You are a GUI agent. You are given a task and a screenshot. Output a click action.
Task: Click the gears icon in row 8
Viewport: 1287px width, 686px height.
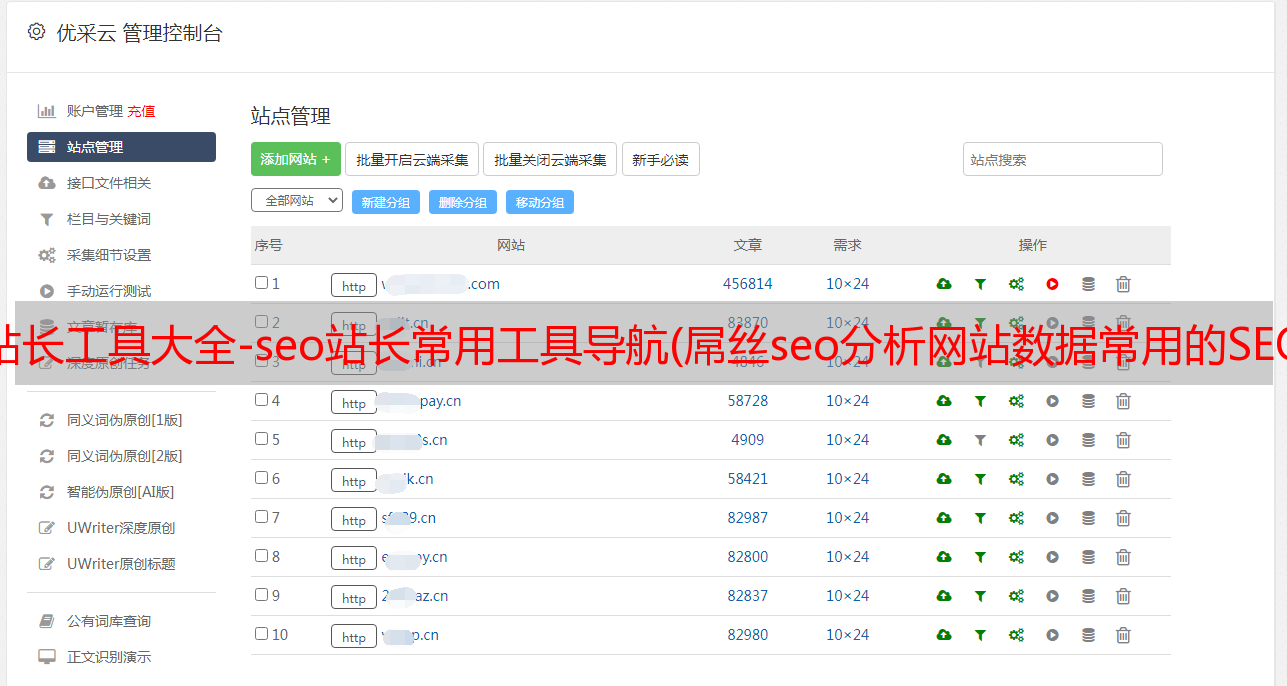(x=1016, y=557)
